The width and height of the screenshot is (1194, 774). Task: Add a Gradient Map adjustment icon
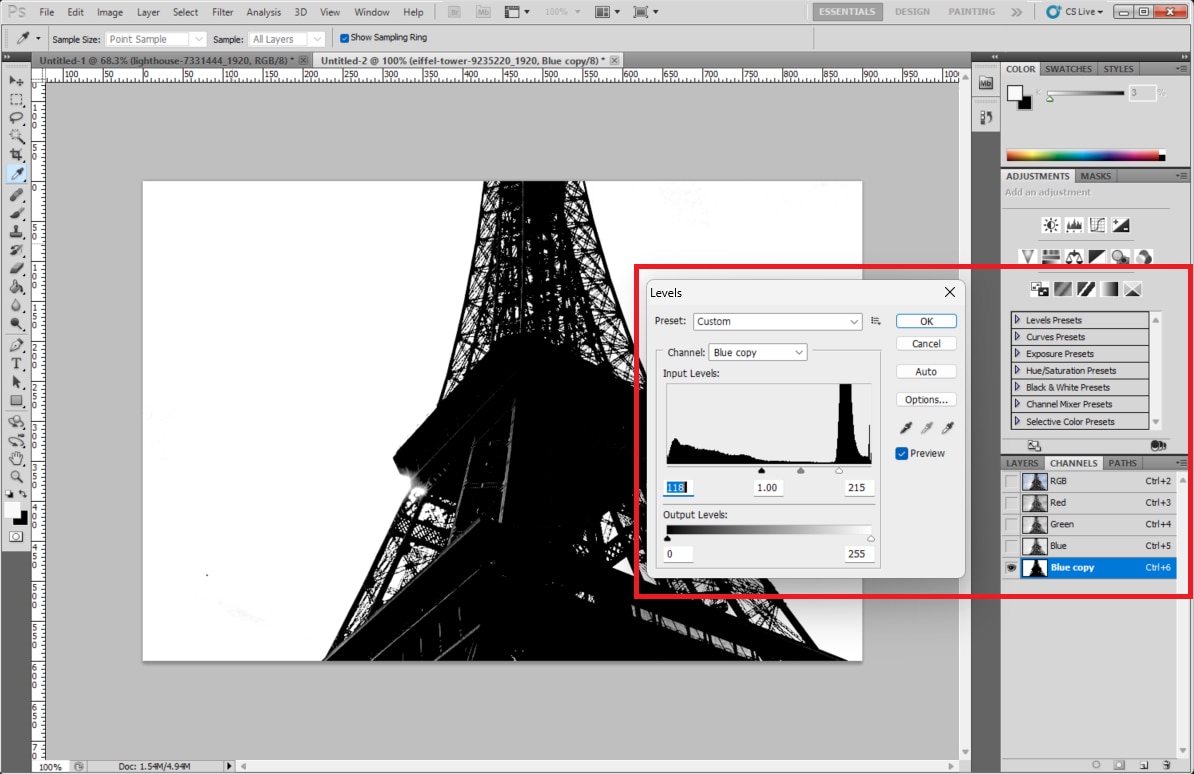pos(1109,289)
